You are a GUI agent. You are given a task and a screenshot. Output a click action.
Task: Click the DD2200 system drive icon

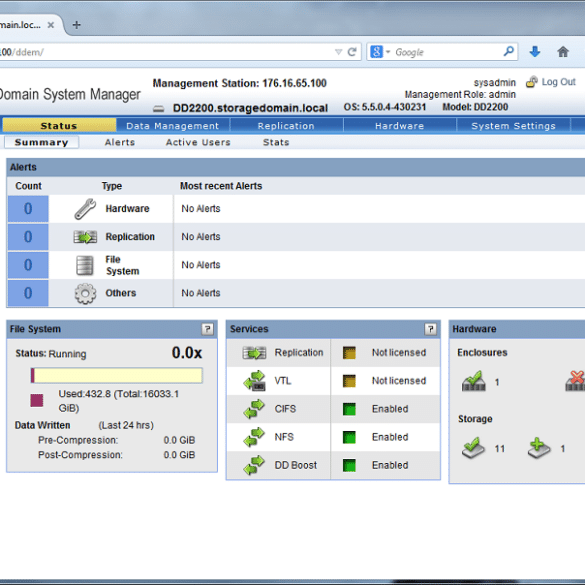coord(159,109)
